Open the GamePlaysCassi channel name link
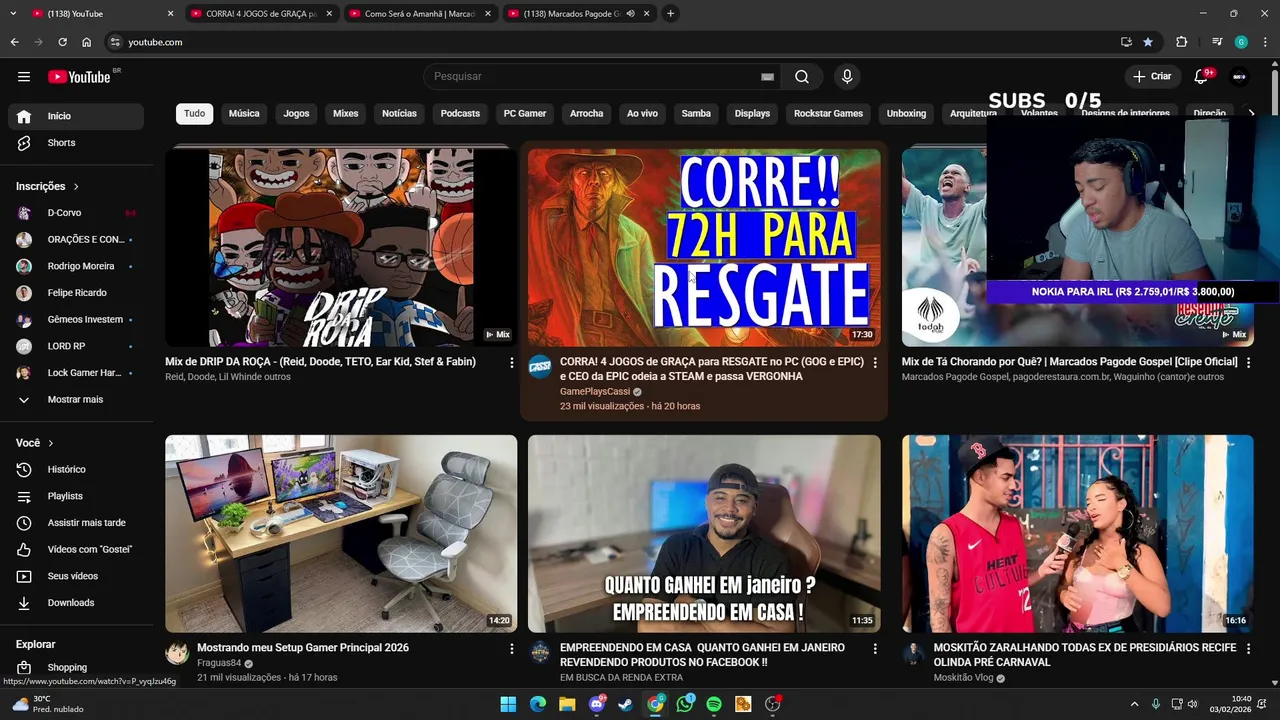1280x720 pixels. click(595, 392)
